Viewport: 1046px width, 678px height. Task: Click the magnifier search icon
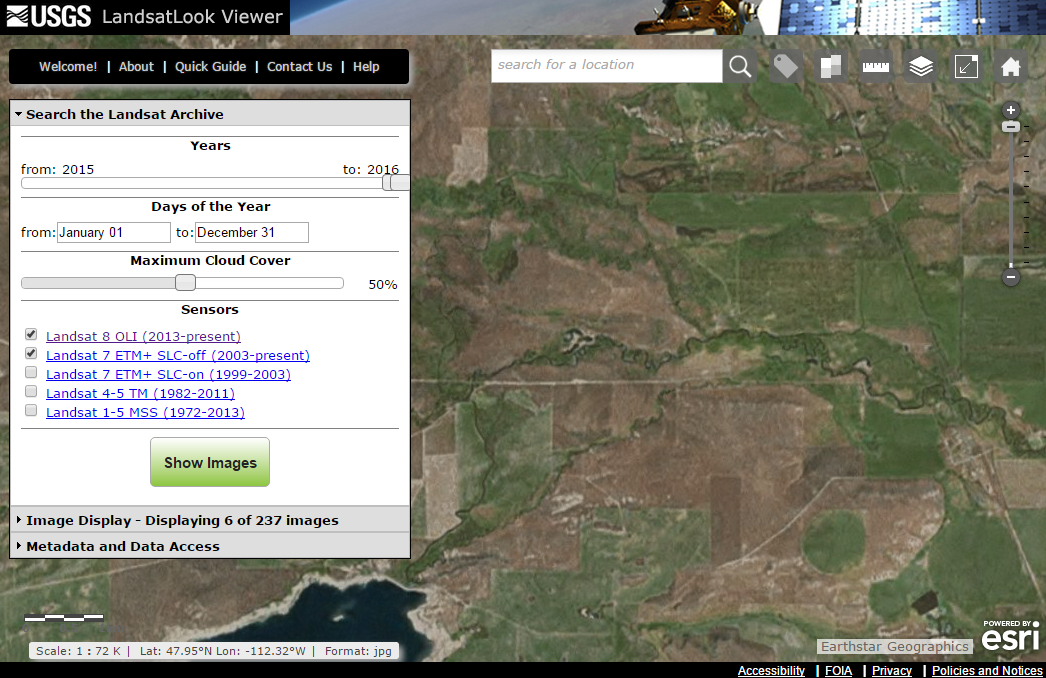[x=740, y=66]
